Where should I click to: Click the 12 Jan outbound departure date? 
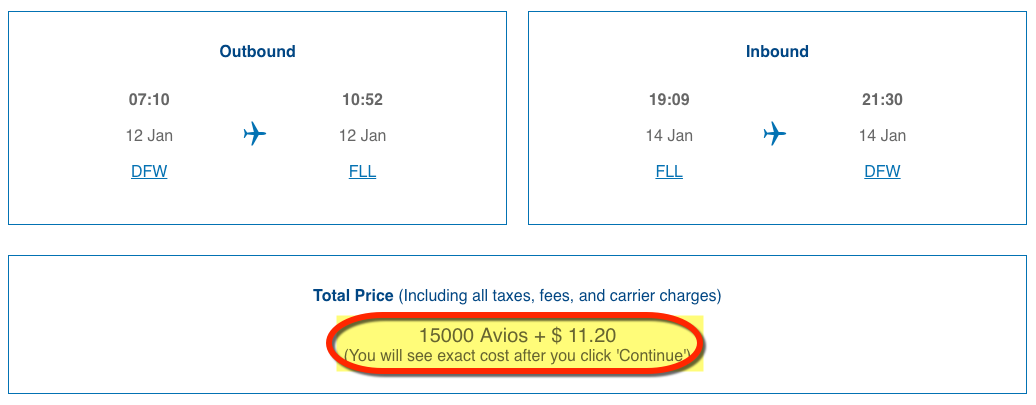tap(149, 135)
